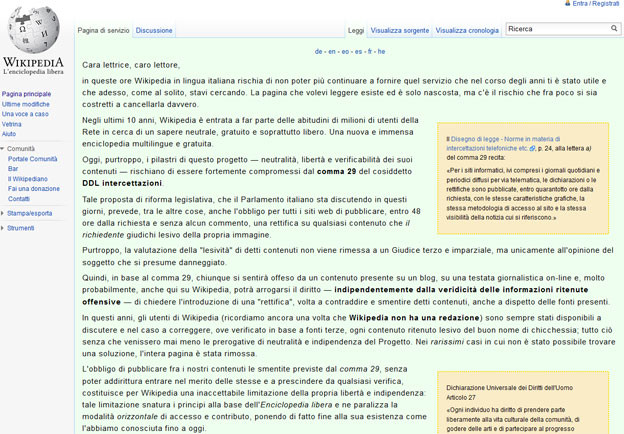Open the Aiuto sidebar link
The image size is (624, 434).
[x=9, y=134]
